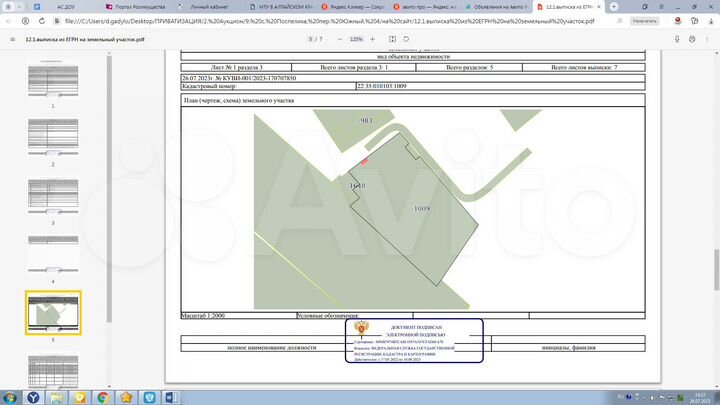Open the page 4 thumbnail
The height and width of the screenshot is (405, 720).
pos(53,254)
